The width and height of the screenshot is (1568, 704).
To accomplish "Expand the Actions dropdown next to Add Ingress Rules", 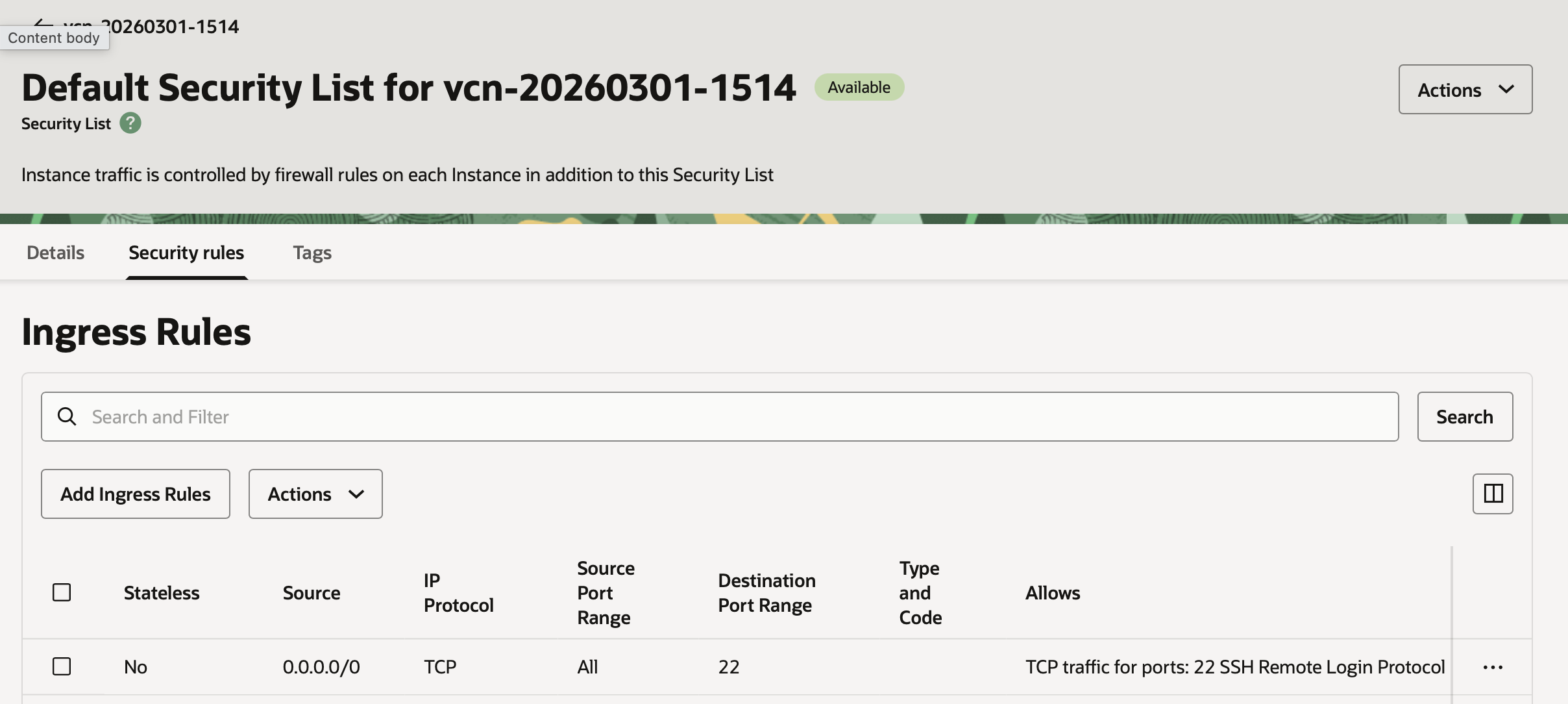I will pos(315,494).
